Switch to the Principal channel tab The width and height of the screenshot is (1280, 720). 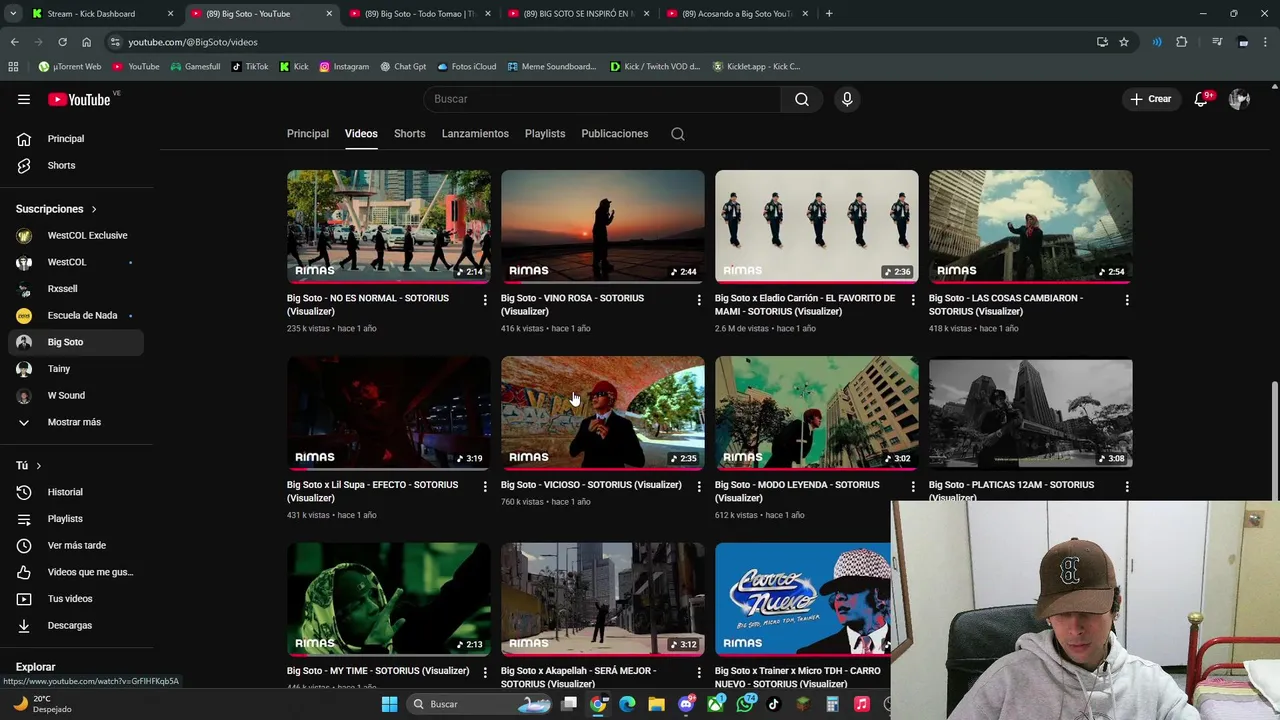[x=308, y=134]
